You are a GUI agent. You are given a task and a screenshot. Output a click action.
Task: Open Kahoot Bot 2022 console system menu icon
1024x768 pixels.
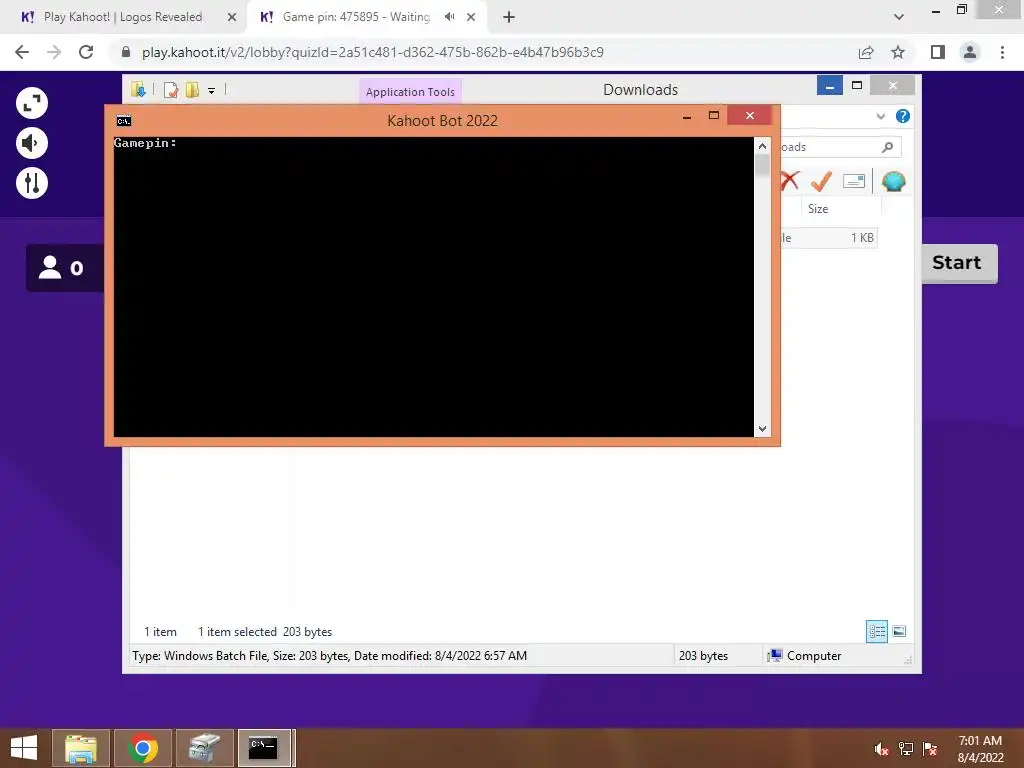(124, 121)
